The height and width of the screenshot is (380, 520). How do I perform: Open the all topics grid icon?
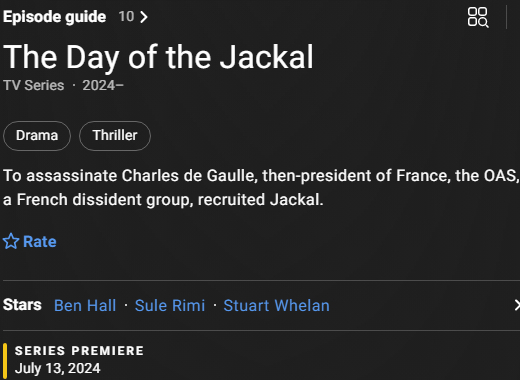[x=478, y=17]
